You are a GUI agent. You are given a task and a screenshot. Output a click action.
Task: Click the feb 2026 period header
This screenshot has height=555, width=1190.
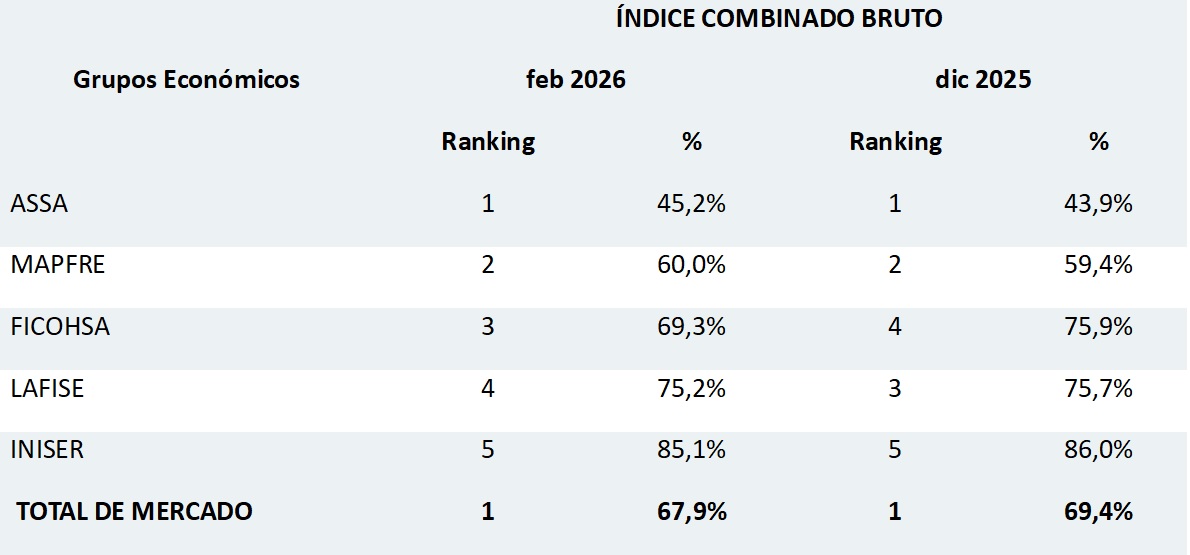click(x=576, y=80)
